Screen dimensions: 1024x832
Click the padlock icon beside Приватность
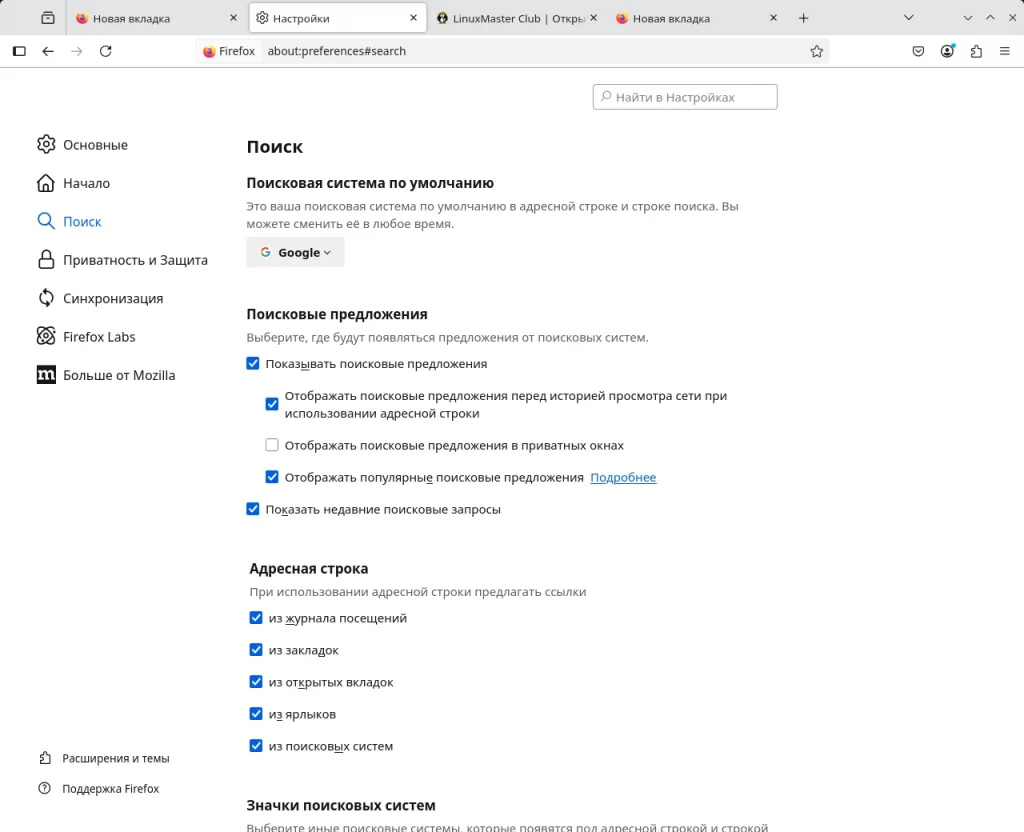46,260
